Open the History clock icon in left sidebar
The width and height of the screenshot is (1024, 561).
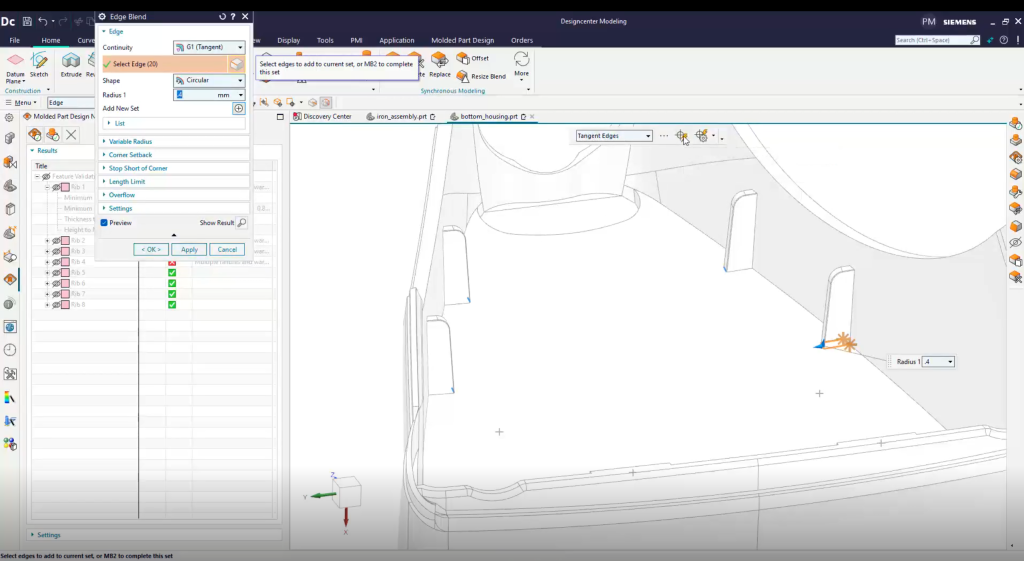[10, 350]
